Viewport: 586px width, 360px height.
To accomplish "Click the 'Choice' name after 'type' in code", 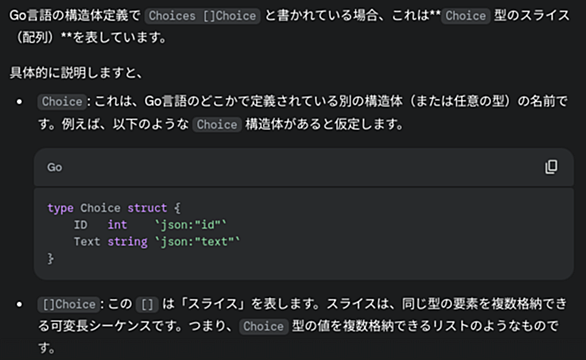I will 100,208.
